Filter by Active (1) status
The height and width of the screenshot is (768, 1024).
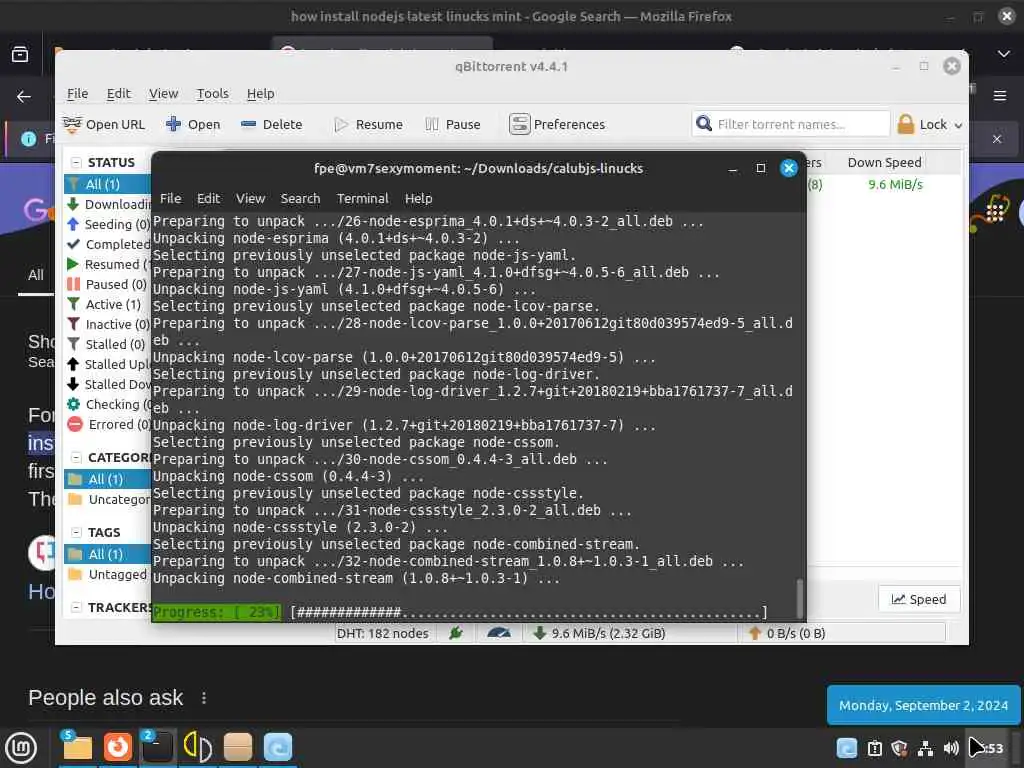(108, 304)
